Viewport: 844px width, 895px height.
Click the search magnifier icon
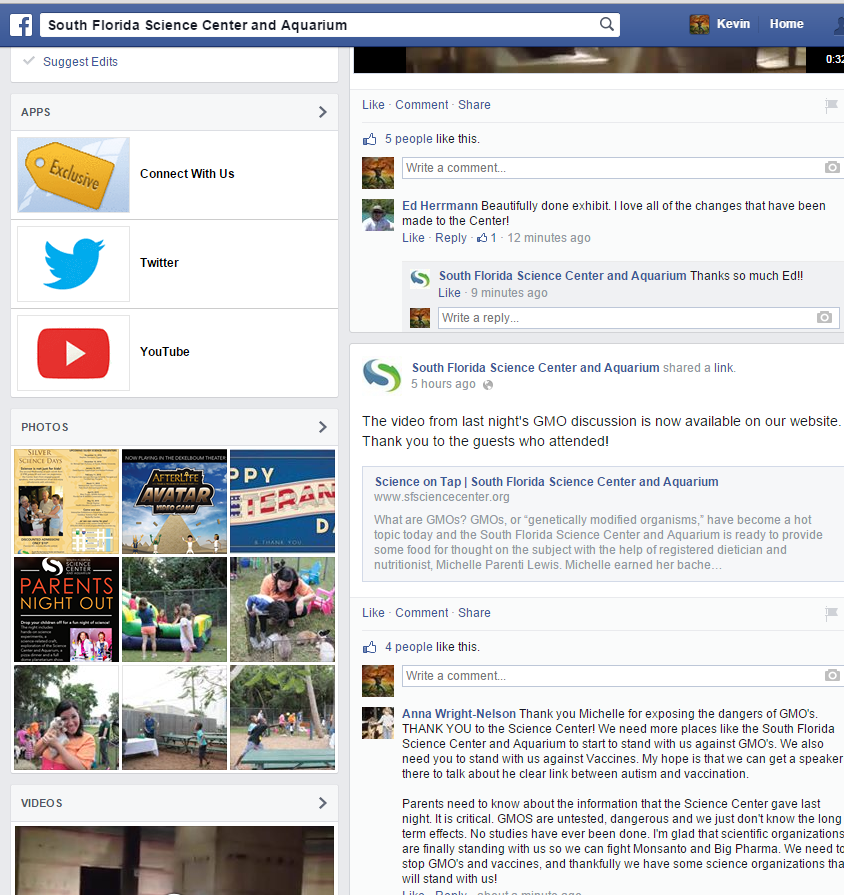pos(607,24)
